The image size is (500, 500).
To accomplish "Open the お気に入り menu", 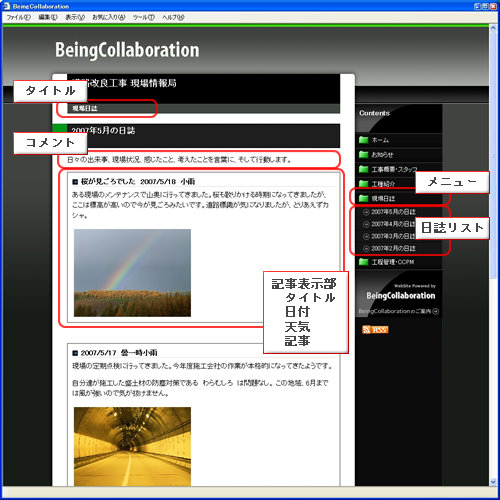I will (109, 17).
